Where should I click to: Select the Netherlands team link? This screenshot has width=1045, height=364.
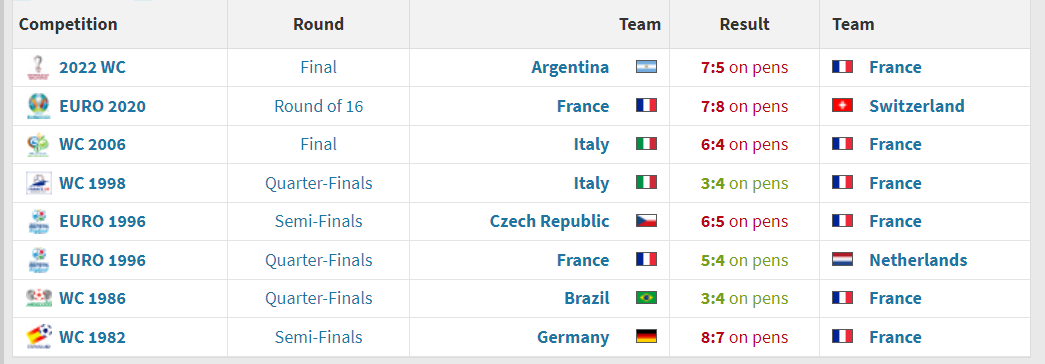[x=918, y=260]
